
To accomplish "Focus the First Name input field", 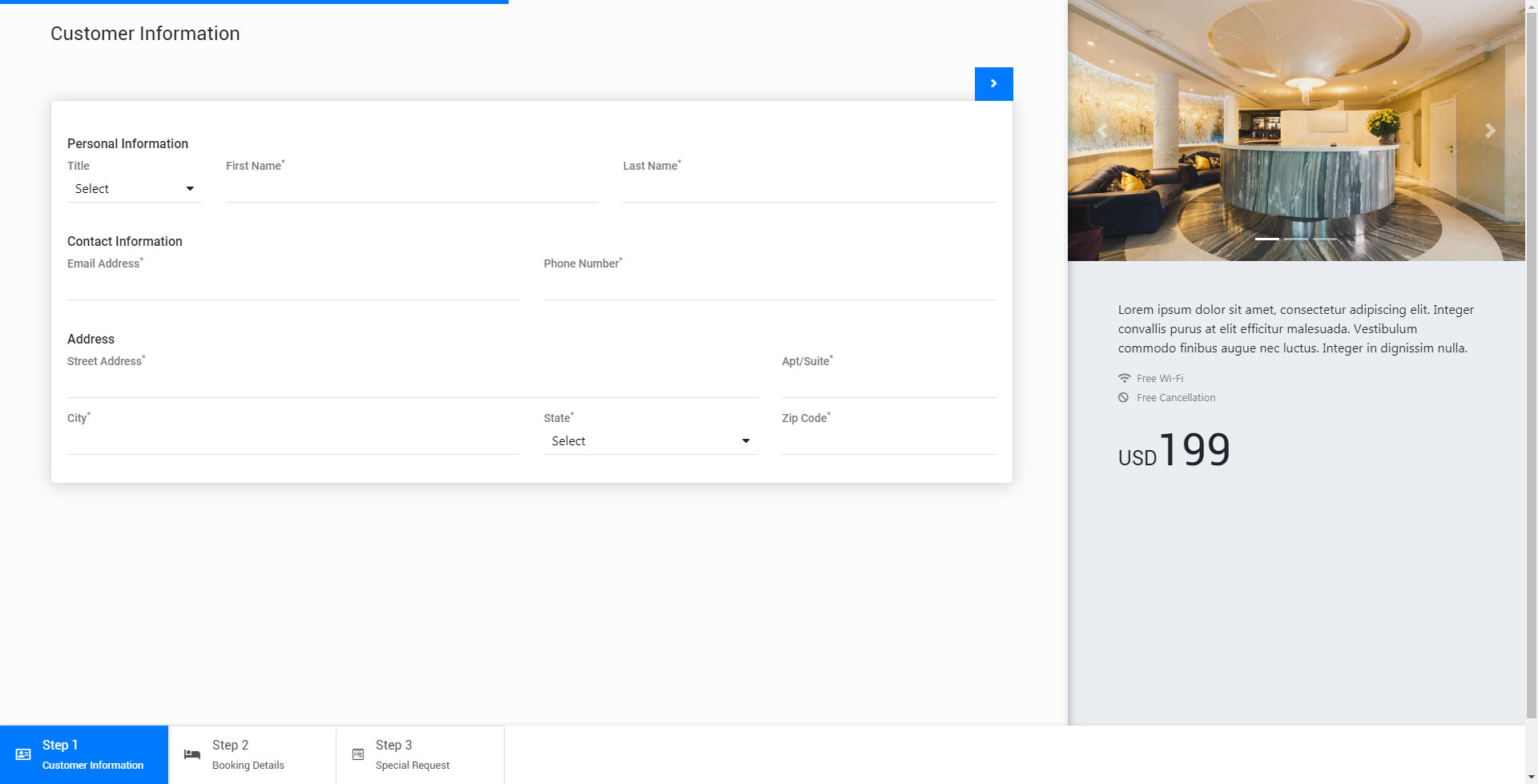I will [x=413, y=190].
